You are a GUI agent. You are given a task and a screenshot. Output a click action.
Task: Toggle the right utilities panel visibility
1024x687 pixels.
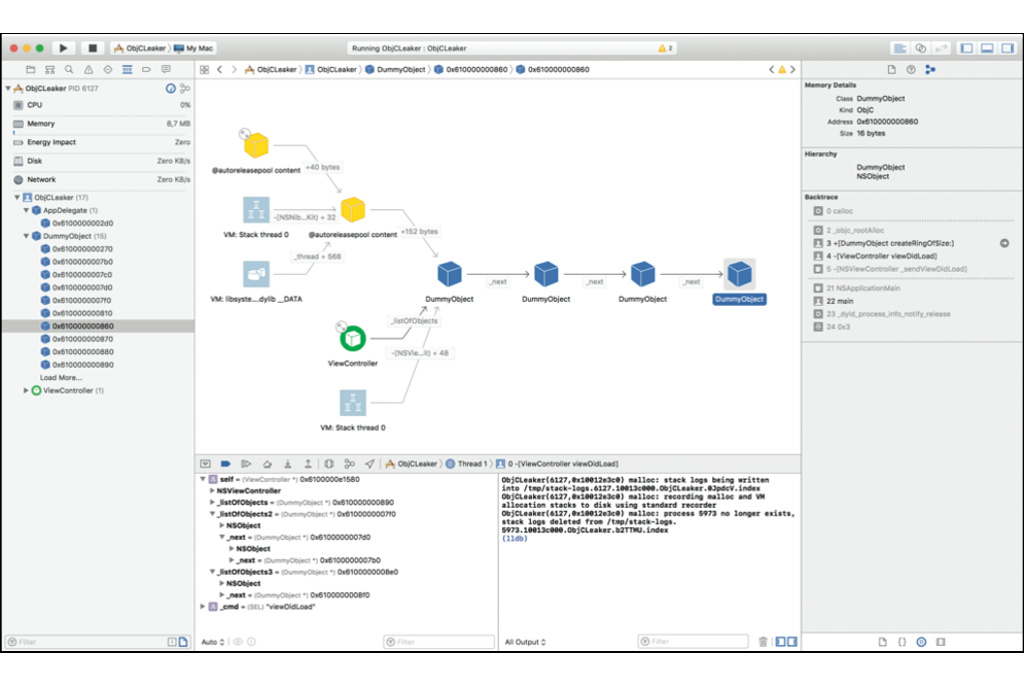[x=1006, y=47]
